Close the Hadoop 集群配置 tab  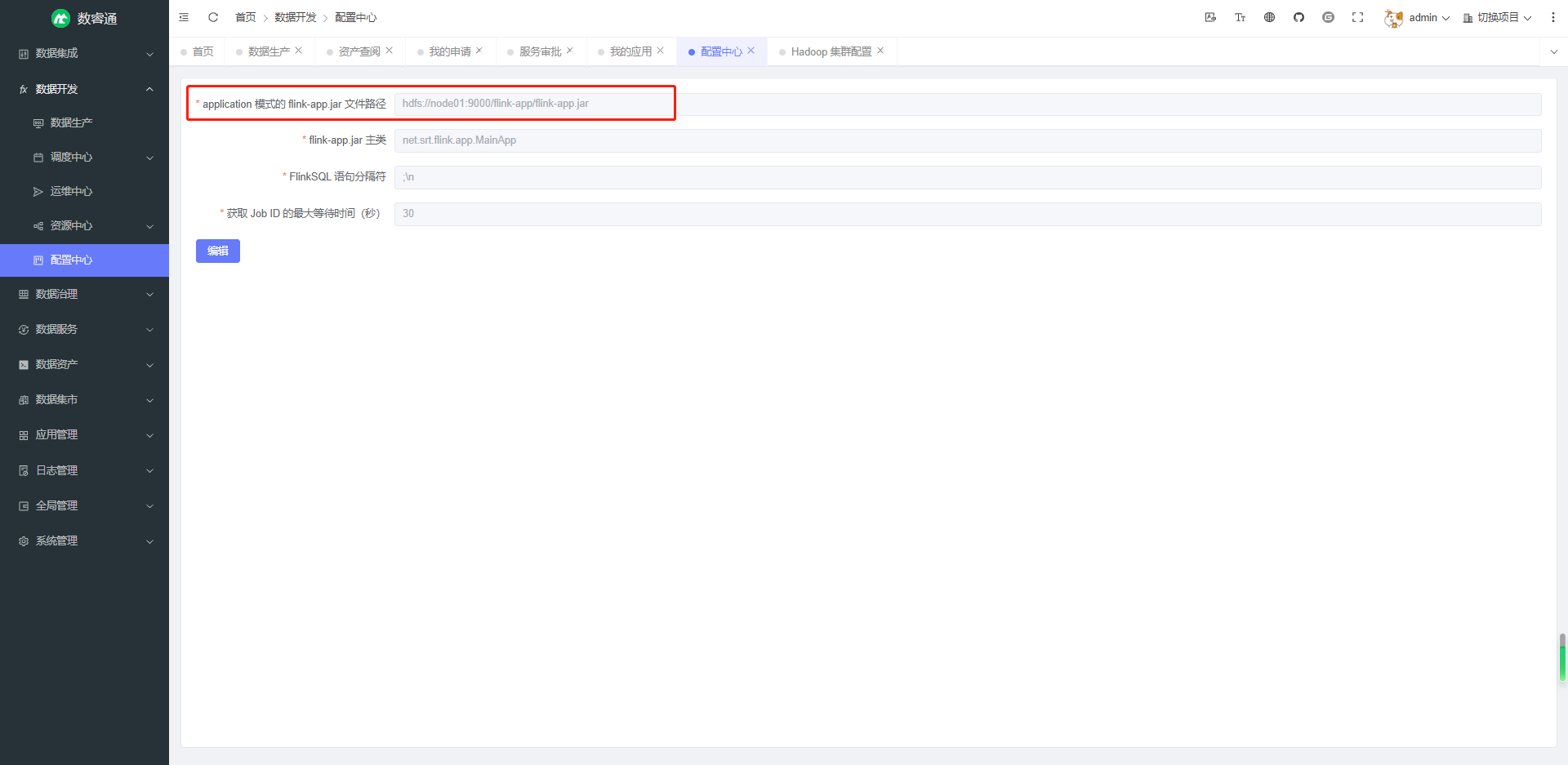coord(880,51)
